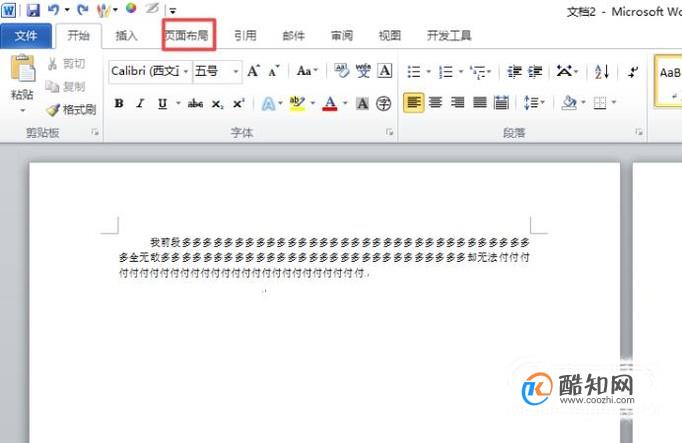The height and width of the screenshot is (443, 682).
Task: Sort text with the A-Z sort icon
Action: click(602, 71)
